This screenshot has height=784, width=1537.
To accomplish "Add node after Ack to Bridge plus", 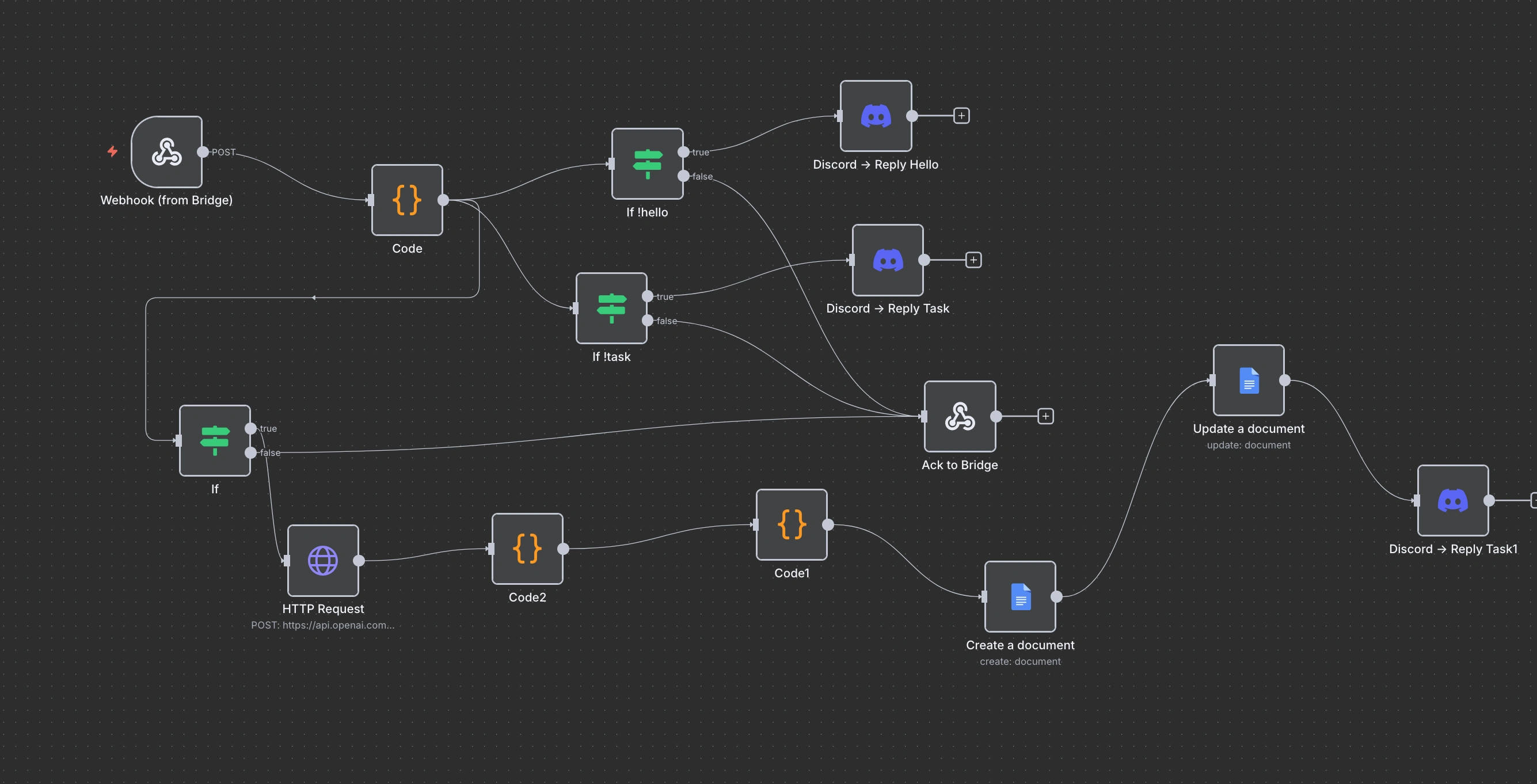I will [1045, 416].
